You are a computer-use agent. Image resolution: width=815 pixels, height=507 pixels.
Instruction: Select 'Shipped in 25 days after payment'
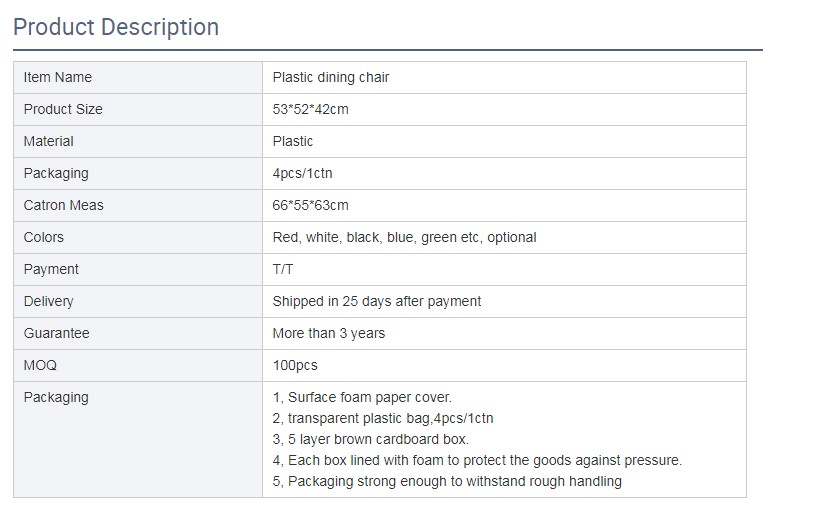376,301
